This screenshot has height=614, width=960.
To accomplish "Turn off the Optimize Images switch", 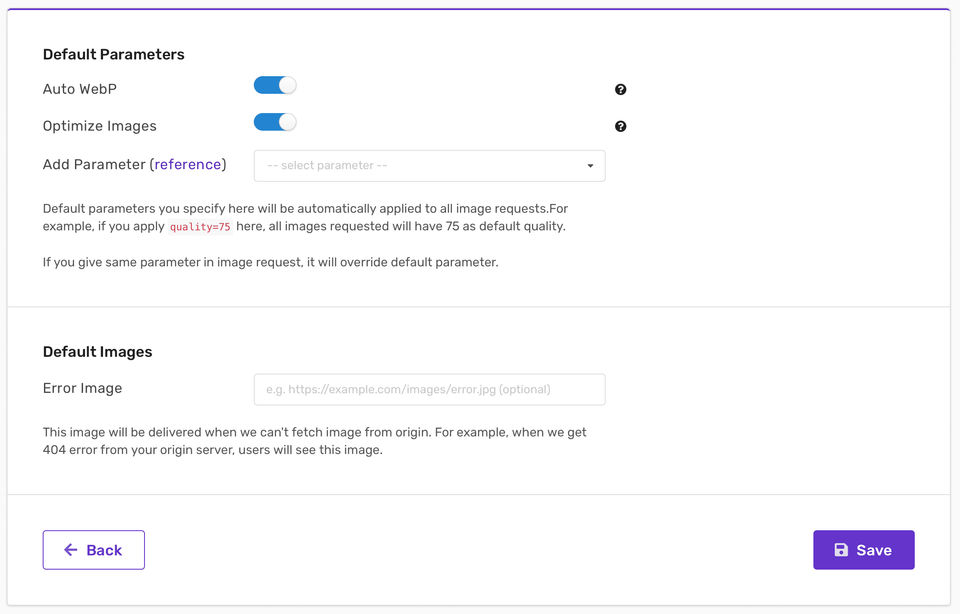I will click(275, 123).
